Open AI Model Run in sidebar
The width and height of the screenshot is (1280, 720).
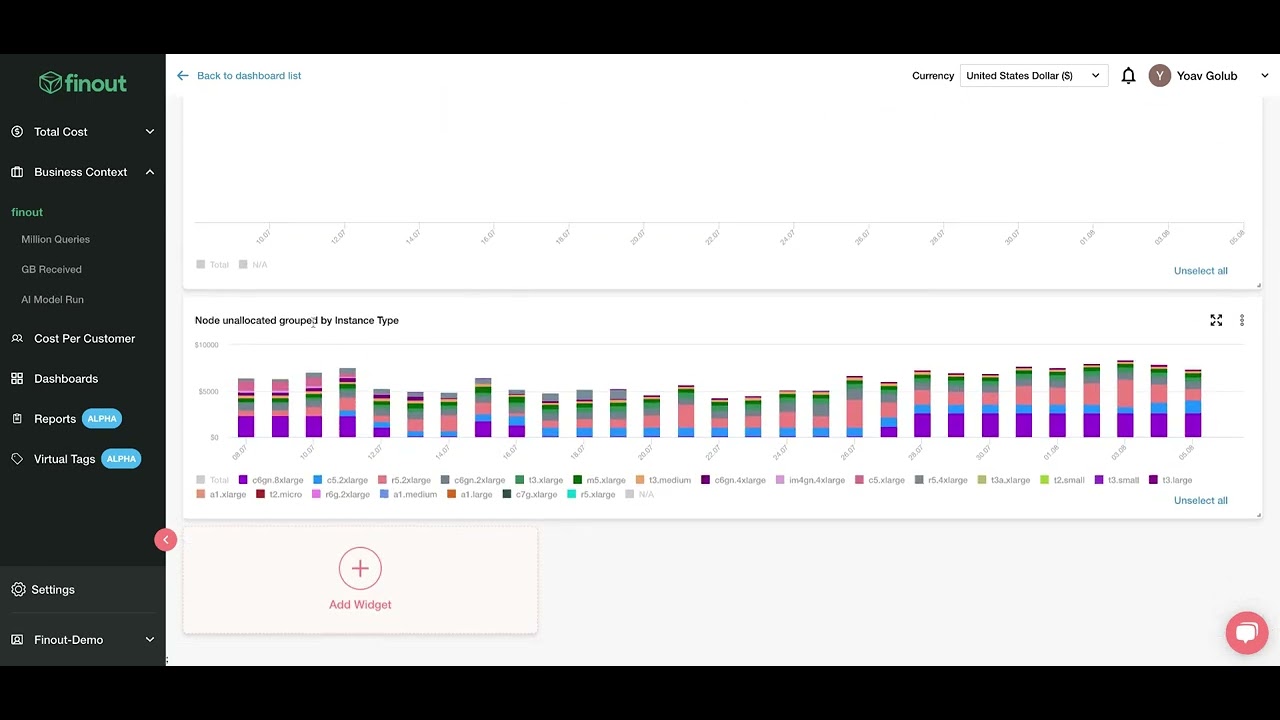tap(53, 299)
